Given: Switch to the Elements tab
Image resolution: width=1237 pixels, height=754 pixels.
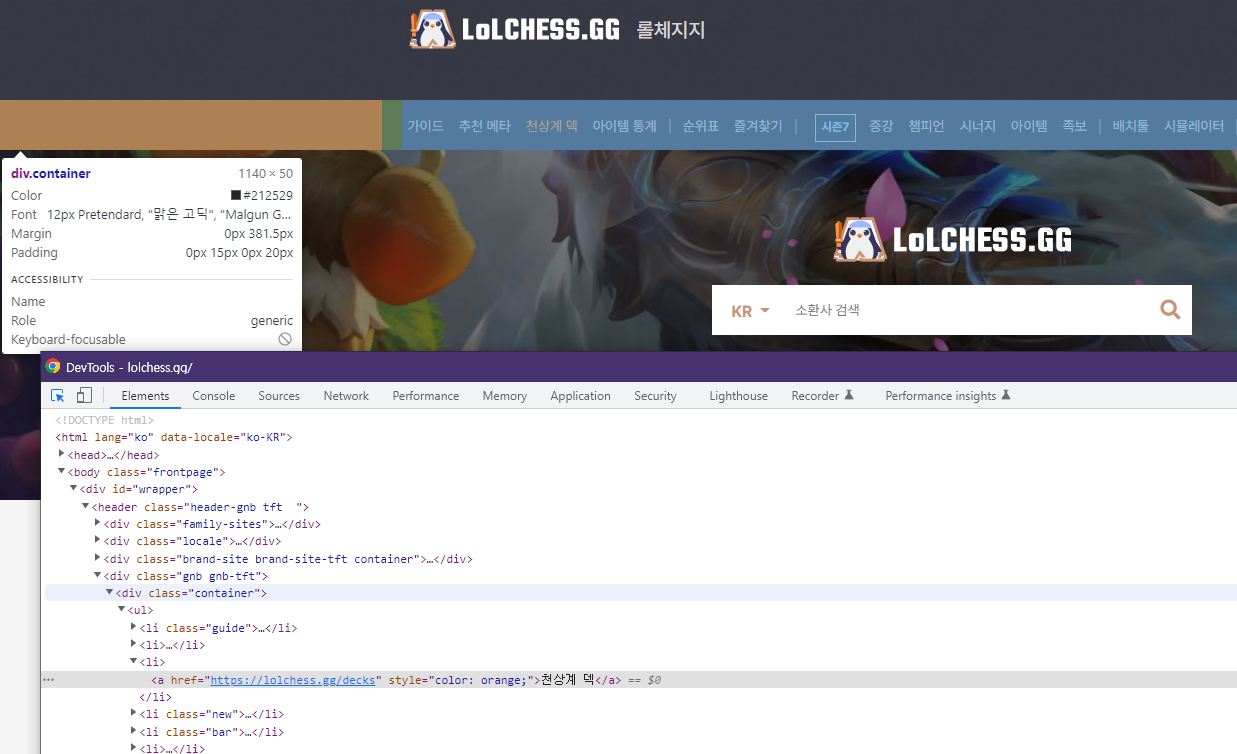Looking at the screenshot, I should [x=145, y=396].
